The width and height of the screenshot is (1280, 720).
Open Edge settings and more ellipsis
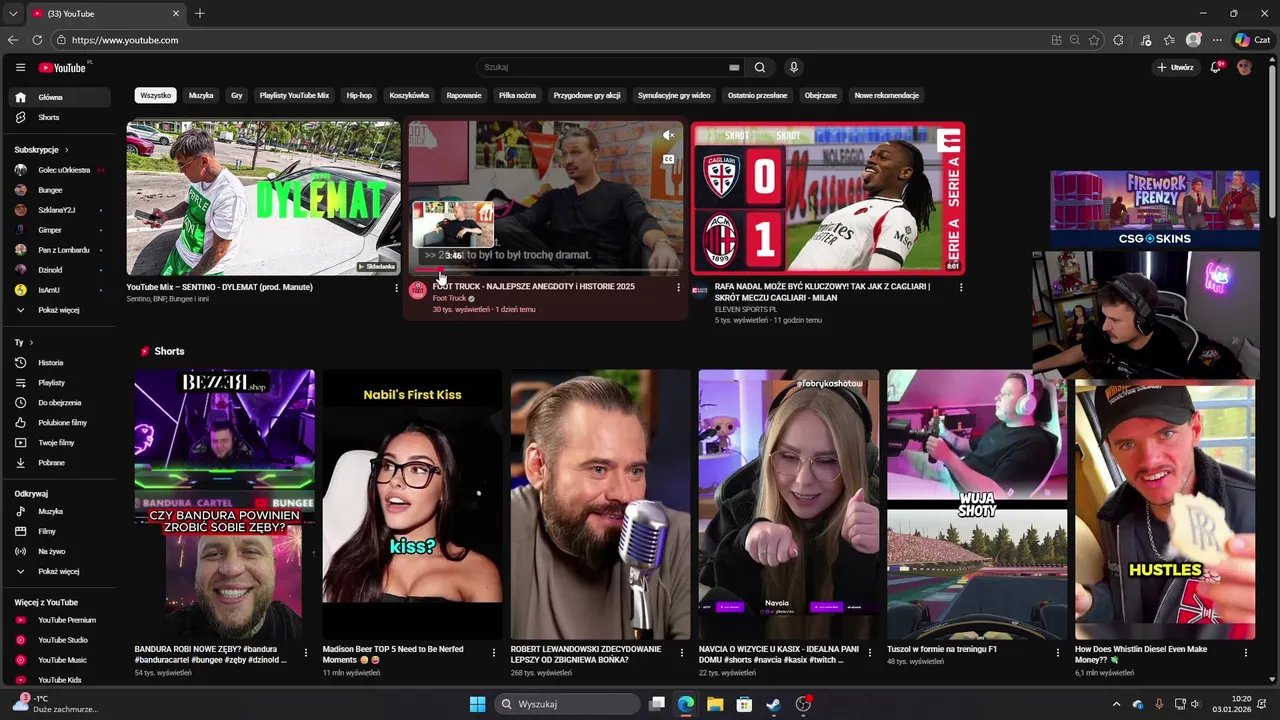coord(1217,40)
